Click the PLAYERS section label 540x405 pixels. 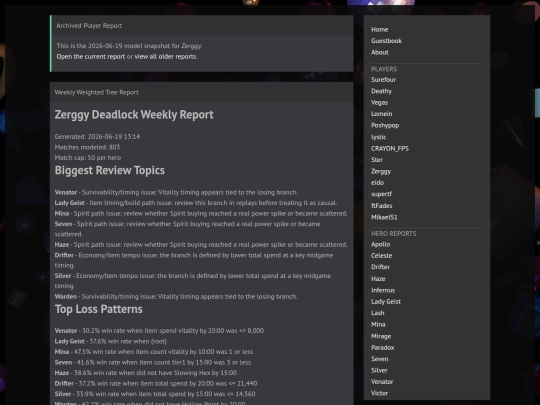pyautogui.click(x=384, y=69)
